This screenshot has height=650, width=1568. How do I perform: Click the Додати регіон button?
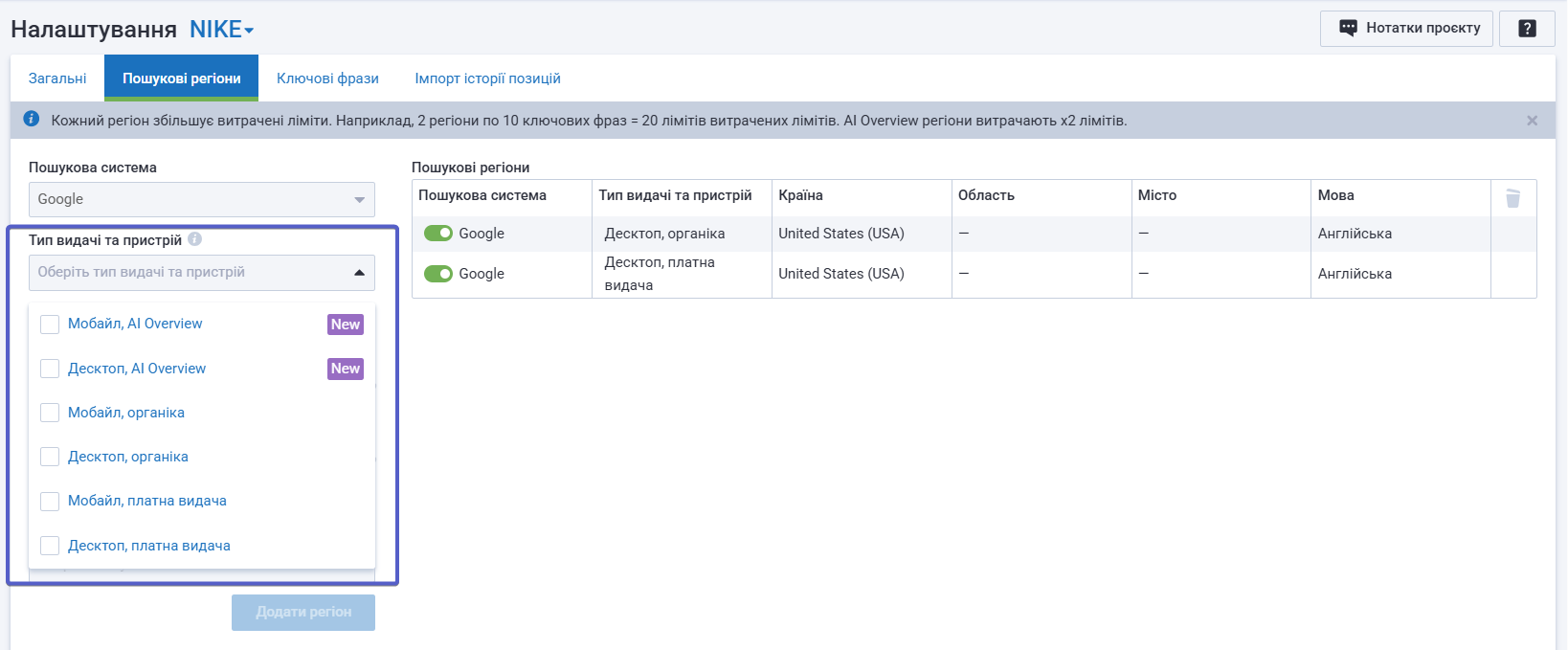303,613
